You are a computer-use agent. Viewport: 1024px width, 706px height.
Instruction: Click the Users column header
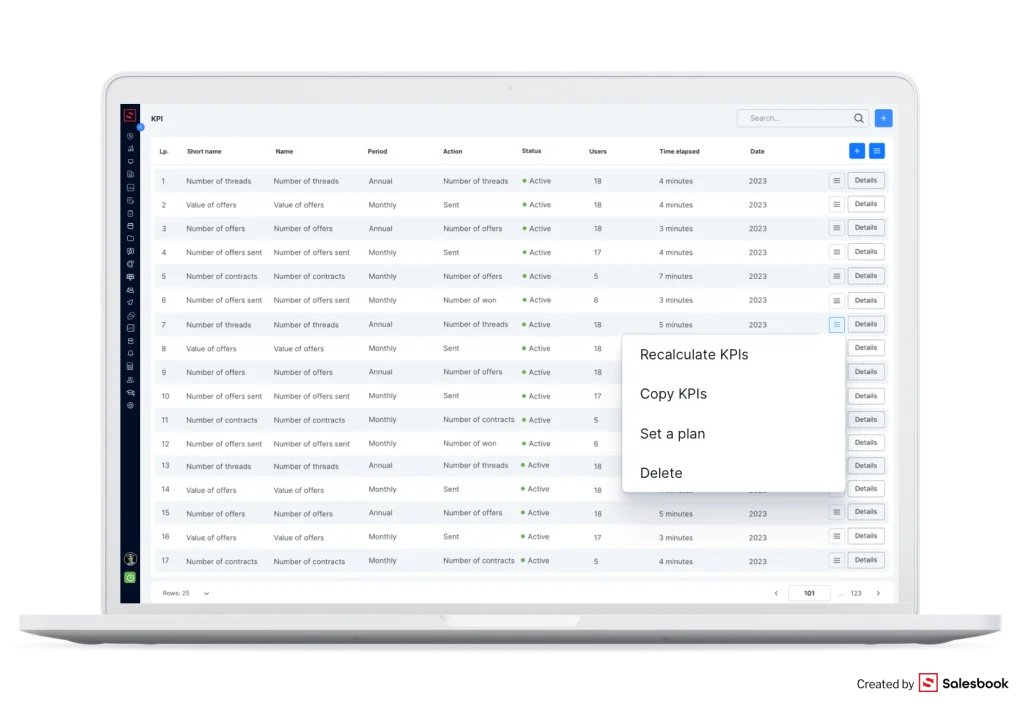point(598,152)
